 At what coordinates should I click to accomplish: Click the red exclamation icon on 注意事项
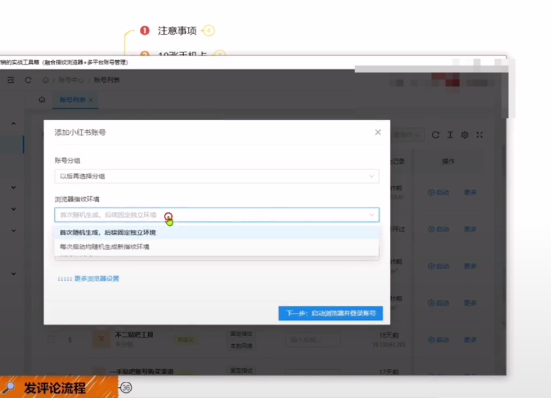[x=145, y=31]
